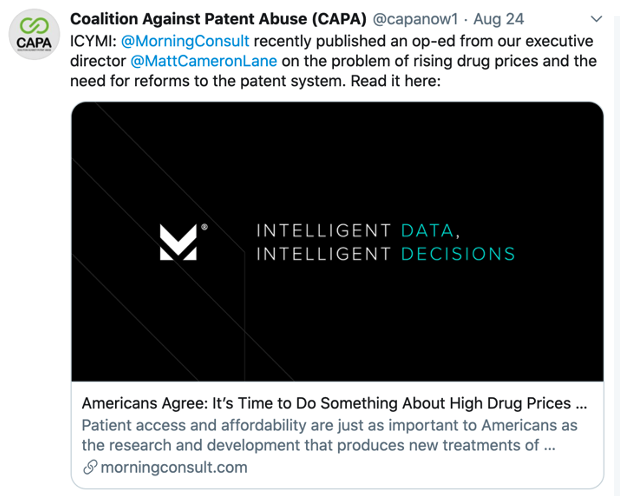Click the Morning Consult M logo
This screenshot has width=620, height=496.
point(178,242)
